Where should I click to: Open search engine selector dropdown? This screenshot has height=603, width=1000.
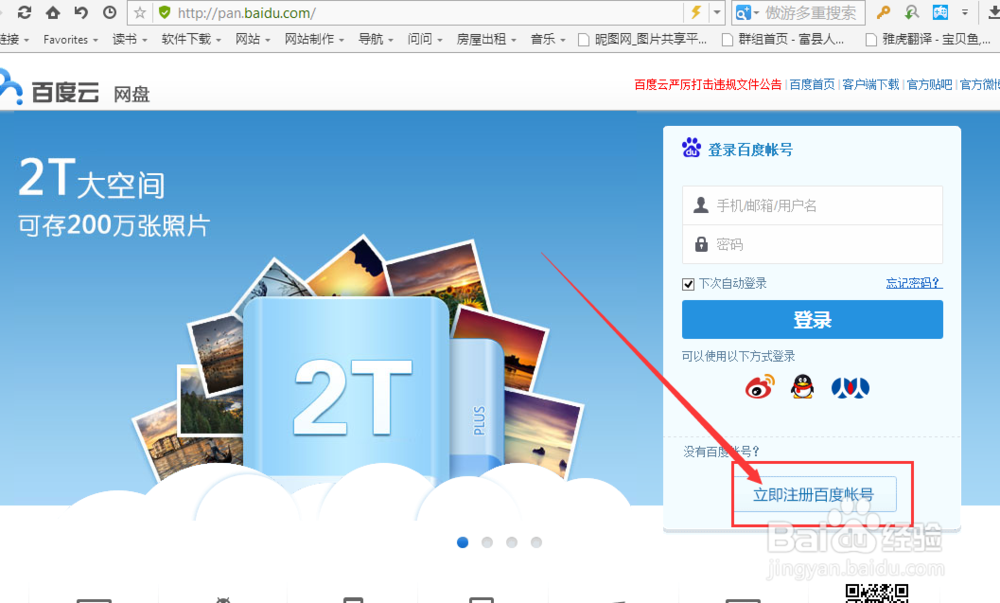tap(747, 13)
